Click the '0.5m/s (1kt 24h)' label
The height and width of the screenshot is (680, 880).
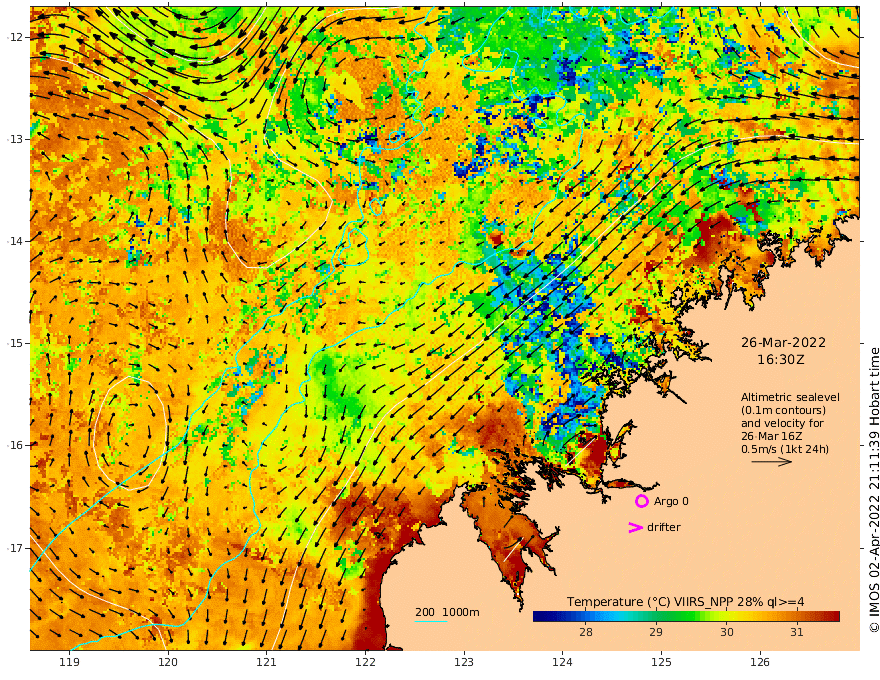coord(785,449)
